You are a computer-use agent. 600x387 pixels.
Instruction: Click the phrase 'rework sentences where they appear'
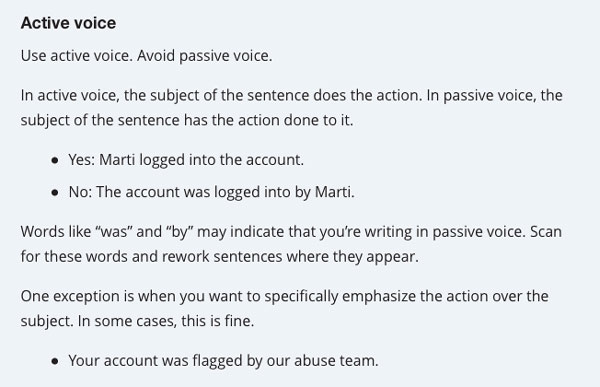tap(290, 257)
